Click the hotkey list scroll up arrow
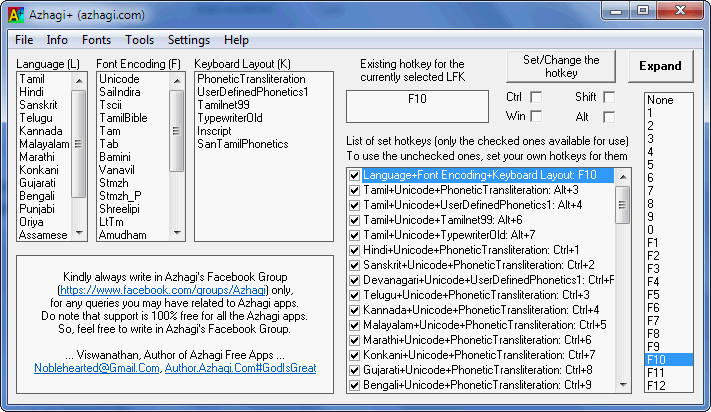The image size is (711, 412). click(623, 177)
